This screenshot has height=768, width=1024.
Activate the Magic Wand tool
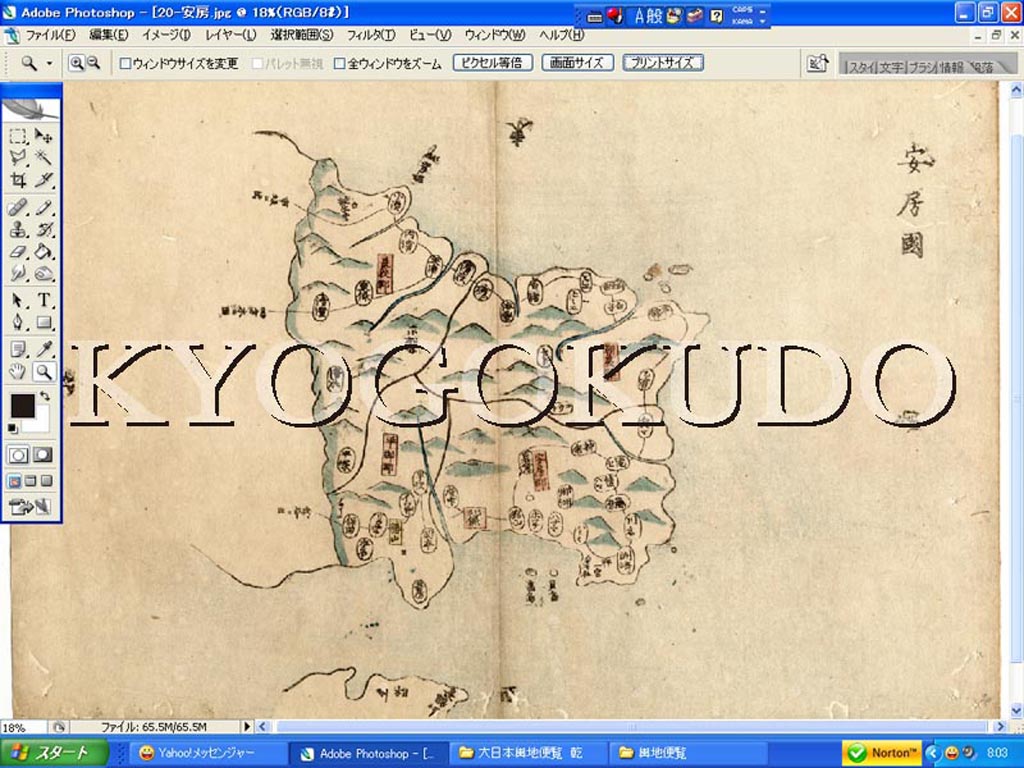pyautogui.click(x=43, y=157)
